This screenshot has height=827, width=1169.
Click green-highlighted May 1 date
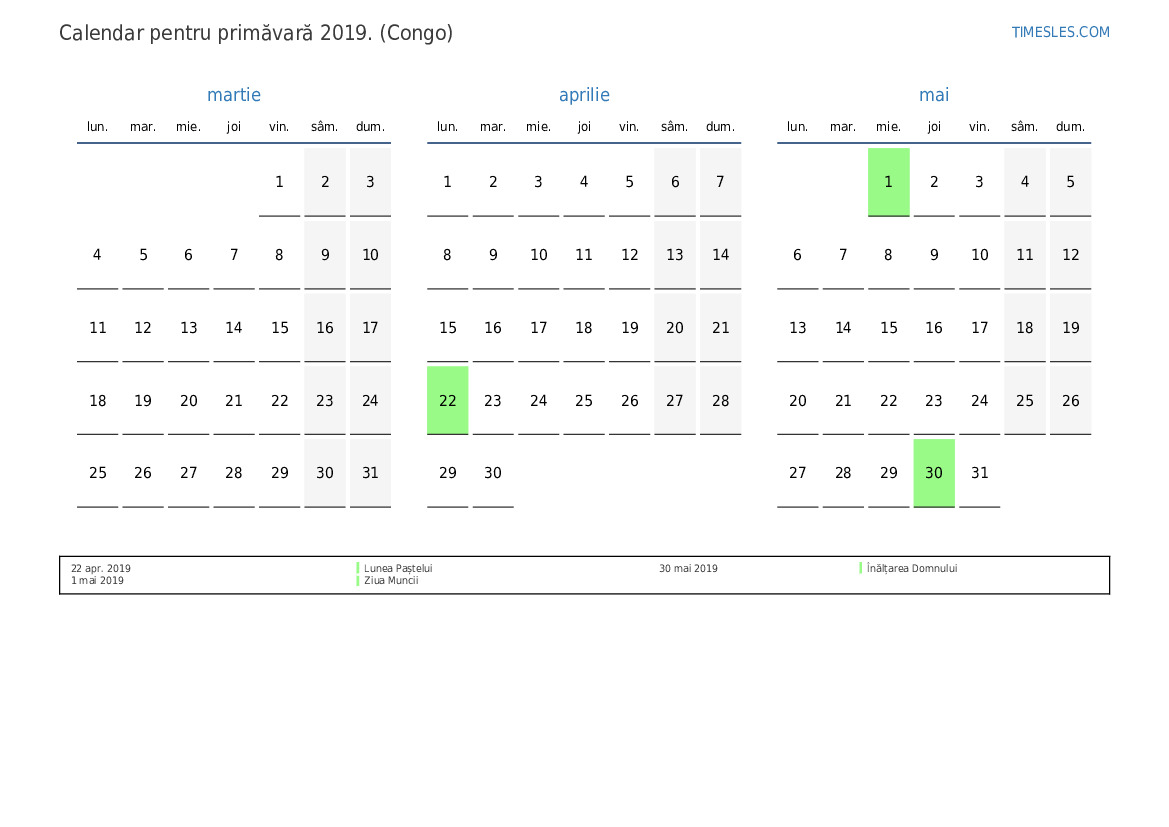pyautogui.click(x=888, y=182)
